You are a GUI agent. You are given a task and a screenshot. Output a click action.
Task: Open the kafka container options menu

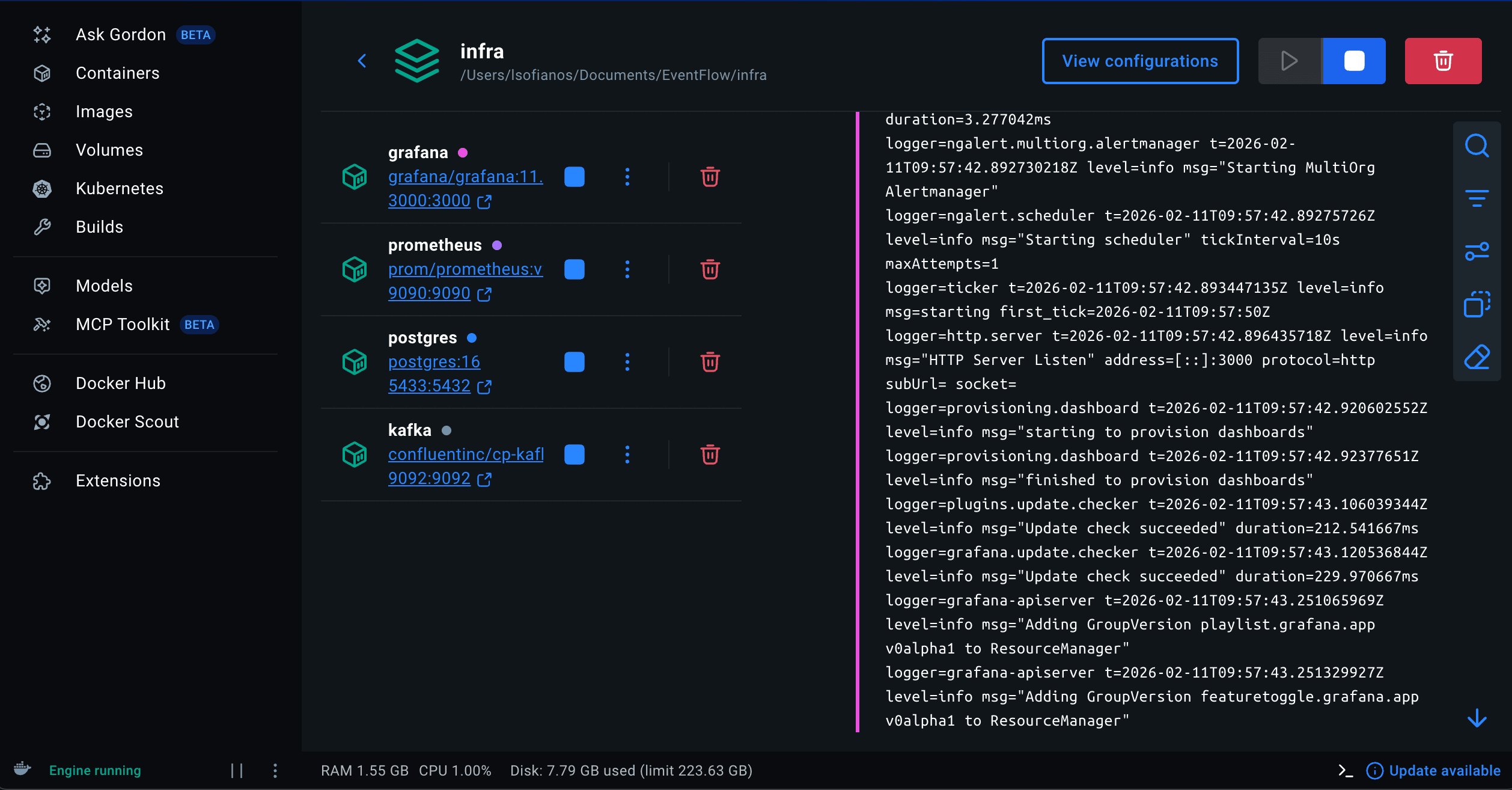pyautogui.click(x=627, y=455)
